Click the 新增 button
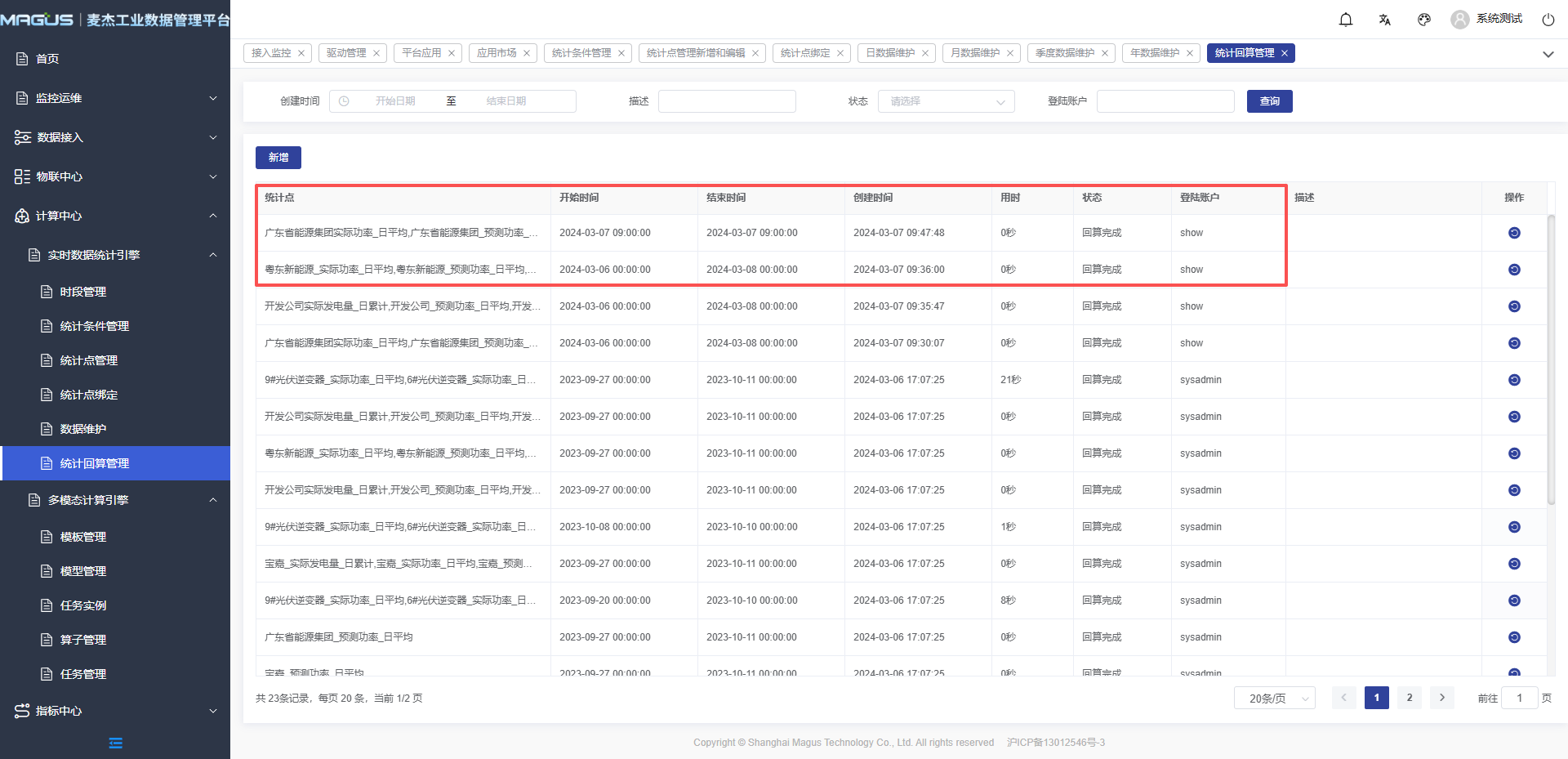 pos(278,158)
